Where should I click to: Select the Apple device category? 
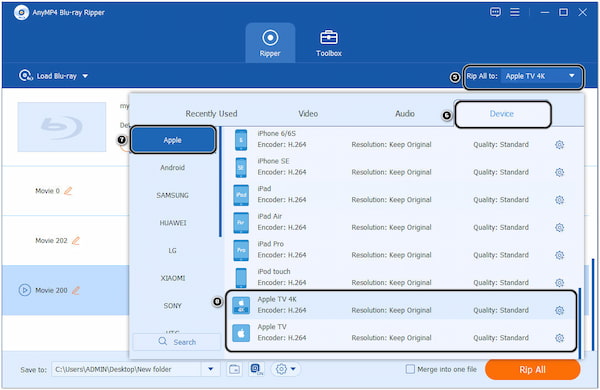pyautogui.click(x=173, y=140)
